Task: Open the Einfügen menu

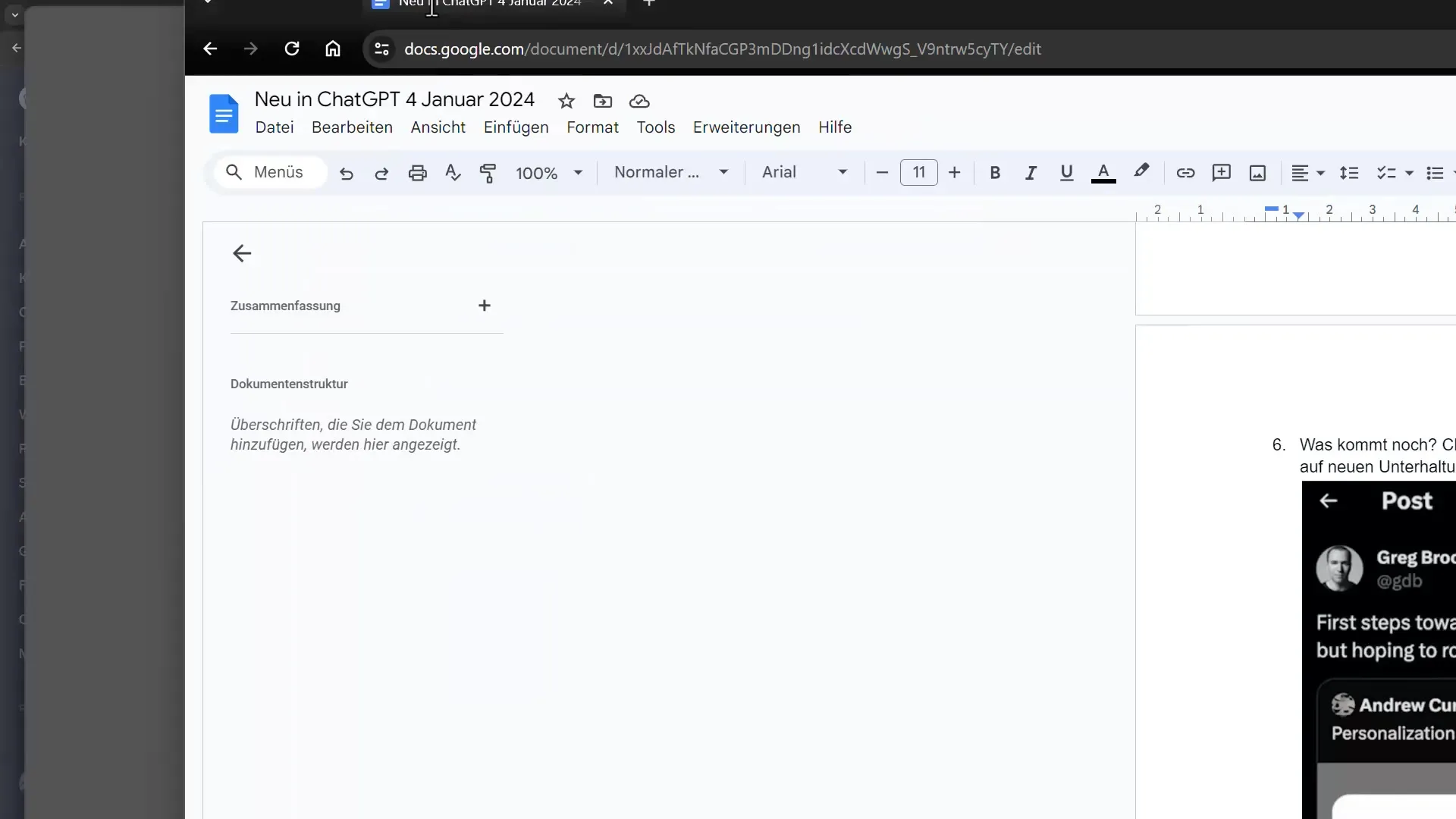Action: [516, 127]
